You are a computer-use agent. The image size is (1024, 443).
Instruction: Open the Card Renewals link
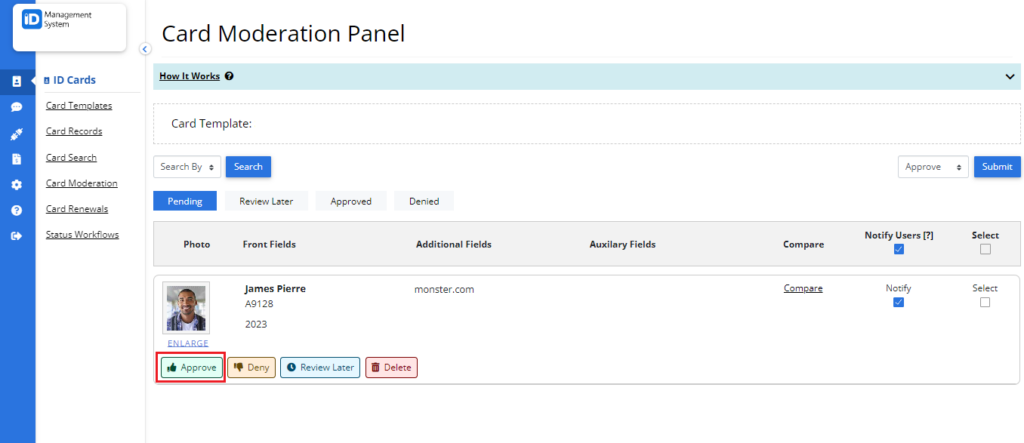pos(76,209)
